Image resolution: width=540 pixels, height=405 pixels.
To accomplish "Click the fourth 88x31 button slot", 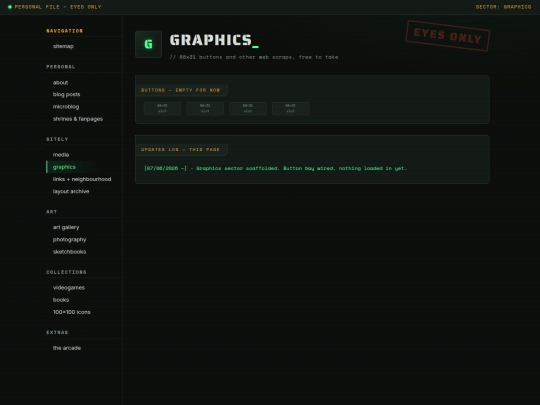I will tap(290, 108).
